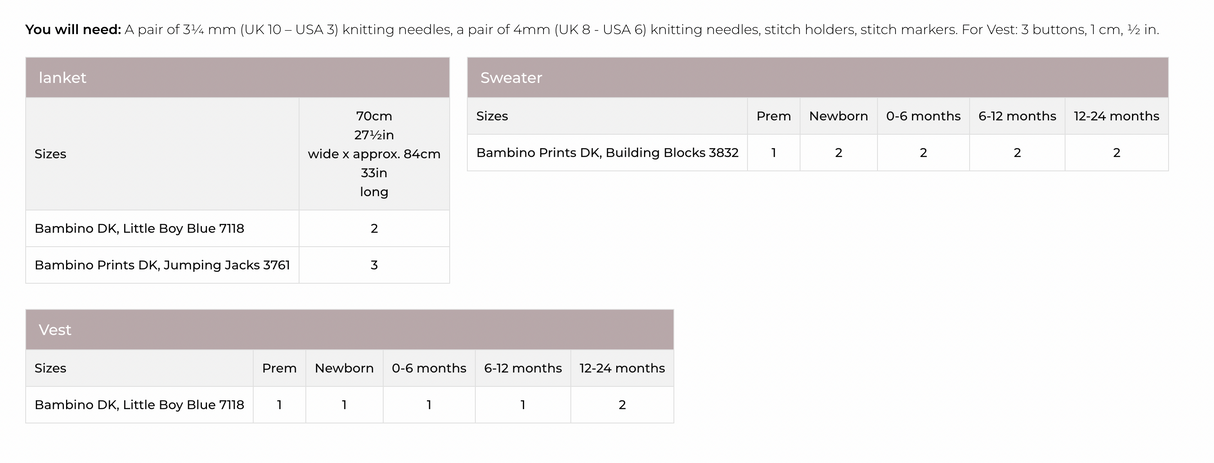Click quantity 2 for Little Boy Blue blanket
1214x463 pixels.
(x=374, y=228)
